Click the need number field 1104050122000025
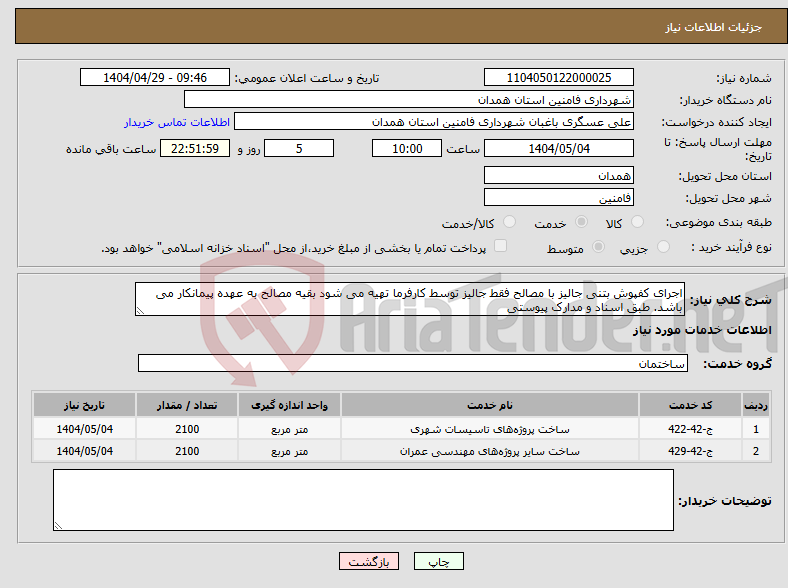 click(559, 77)
